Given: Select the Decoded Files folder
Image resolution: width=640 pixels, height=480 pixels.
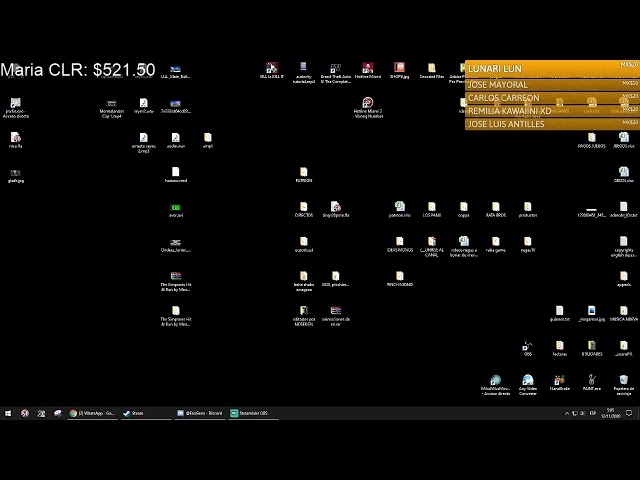Looking at the screenshot, I should [x=431, y=71].
